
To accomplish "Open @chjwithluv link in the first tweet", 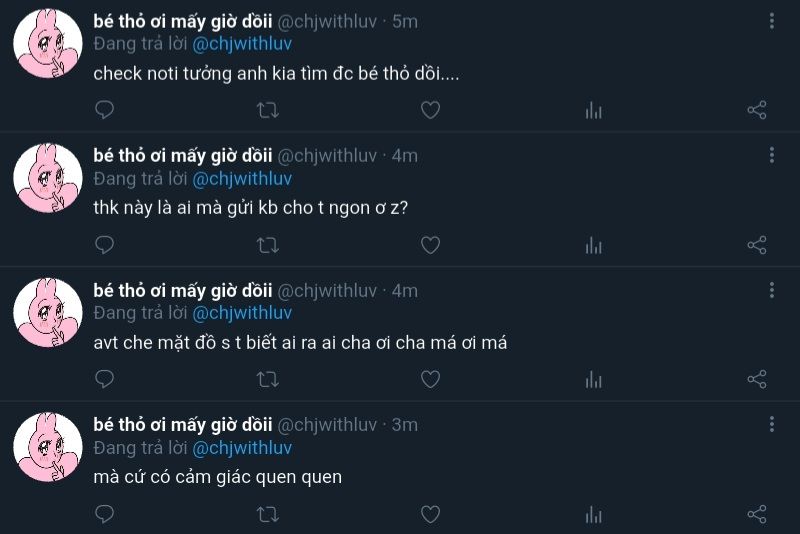I will point(242,44).
